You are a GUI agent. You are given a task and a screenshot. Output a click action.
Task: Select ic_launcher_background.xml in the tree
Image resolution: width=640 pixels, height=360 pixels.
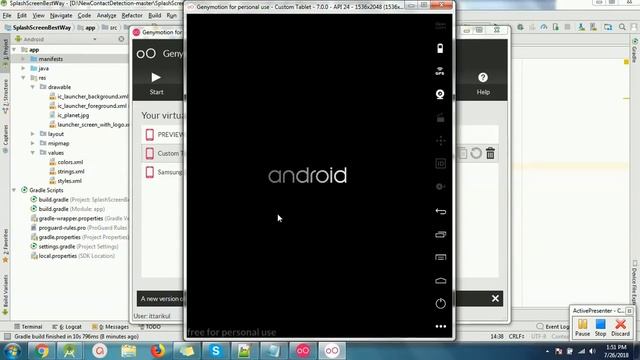pyautogui.click(x=89, y=96)
